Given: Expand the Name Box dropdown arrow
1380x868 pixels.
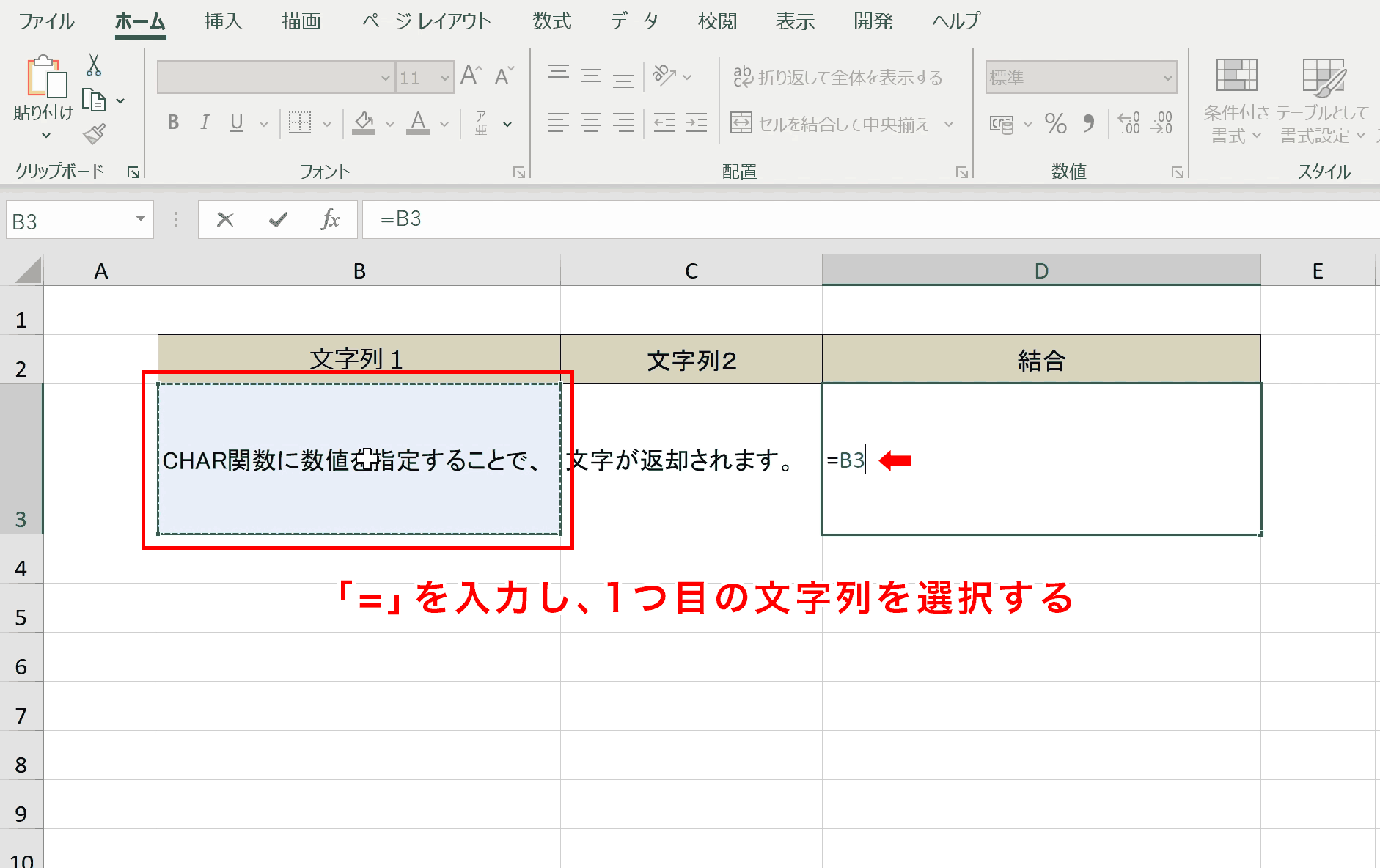Looking at the screenshot, I should click(x=140, y=218).
